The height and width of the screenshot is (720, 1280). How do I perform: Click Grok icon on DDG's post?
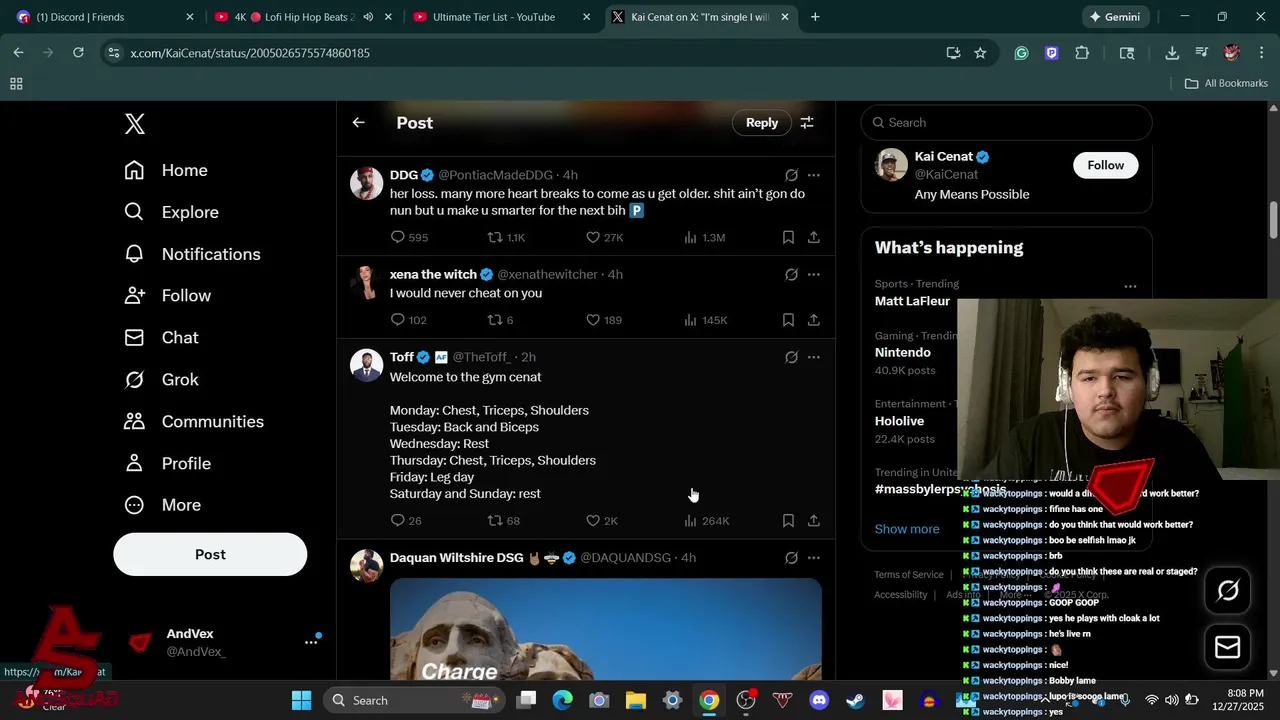[x=791, y=175]
